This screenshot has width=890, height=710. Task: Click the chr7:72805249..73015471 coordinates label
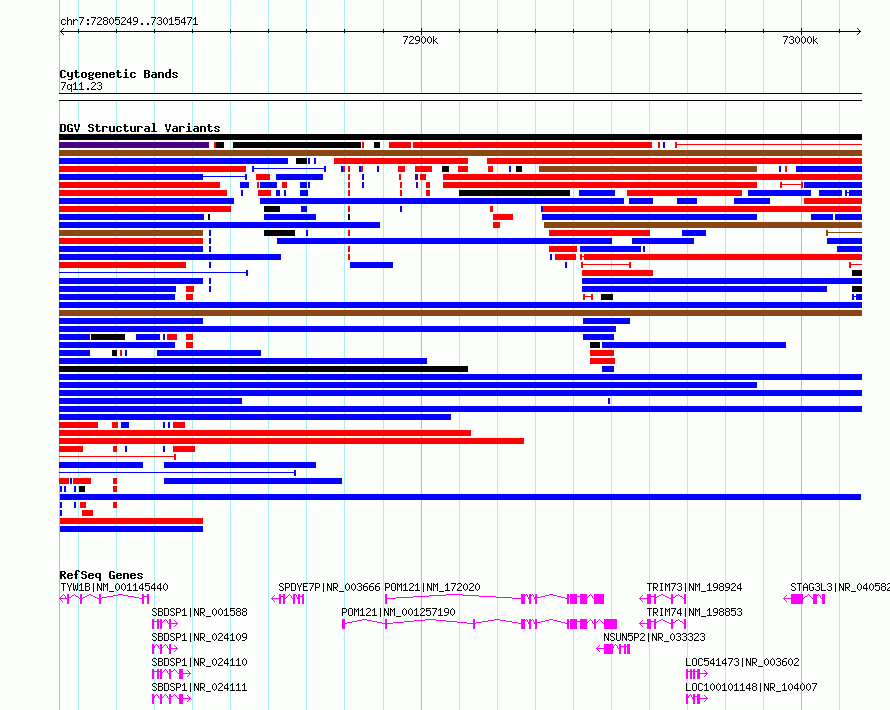click(x=129, y=21)
